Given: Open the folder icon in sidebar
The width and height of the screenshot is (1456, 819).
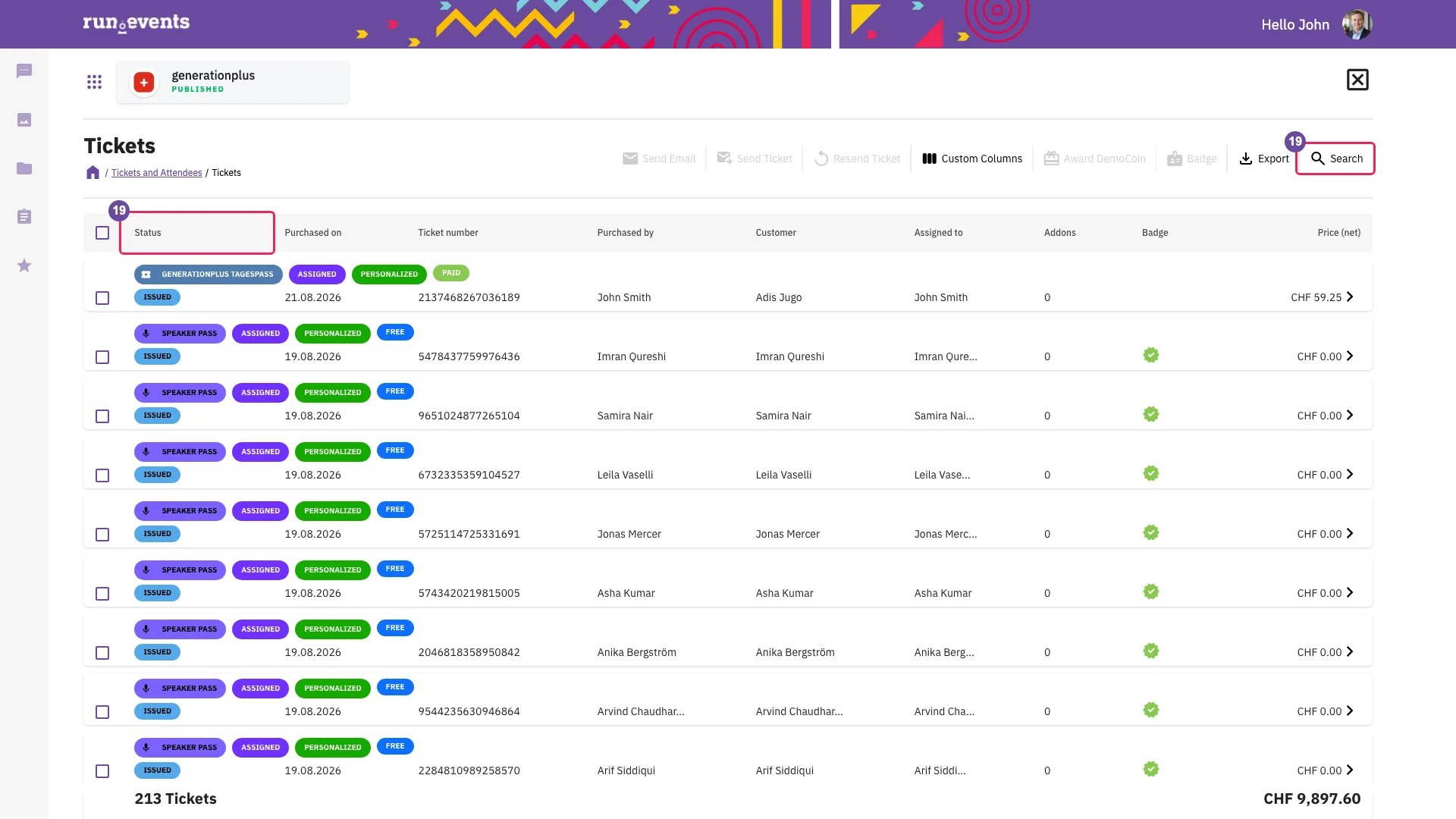Looking at the screenshot, I should (x=24, y=168).
